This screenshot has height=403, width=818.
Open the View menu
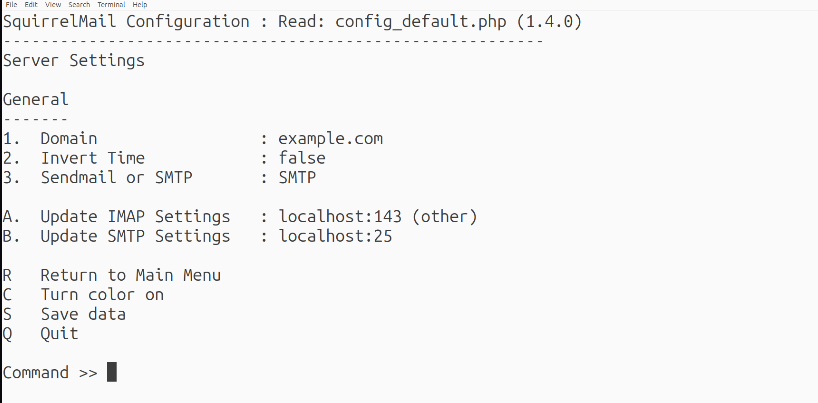pyautogui.click(x=53, y=4)
